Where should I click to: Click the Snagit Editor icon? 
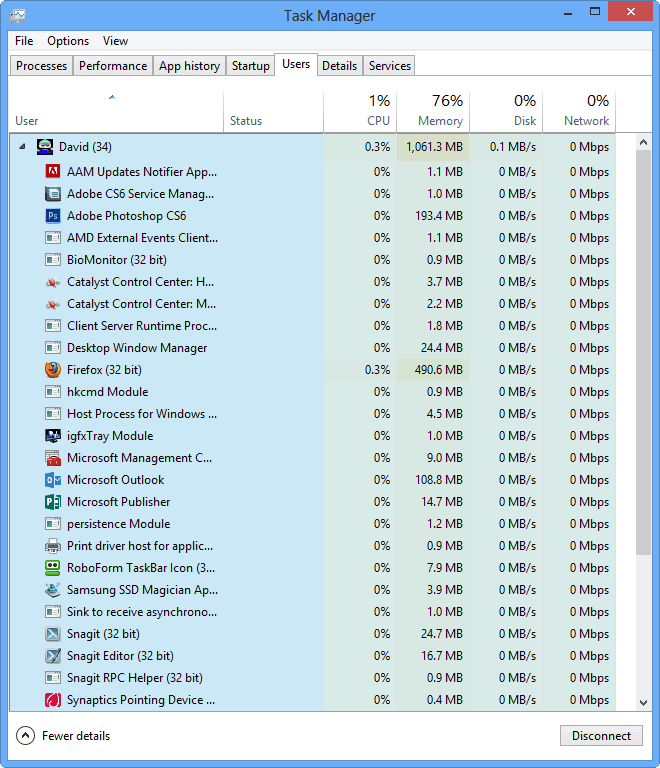53,656
